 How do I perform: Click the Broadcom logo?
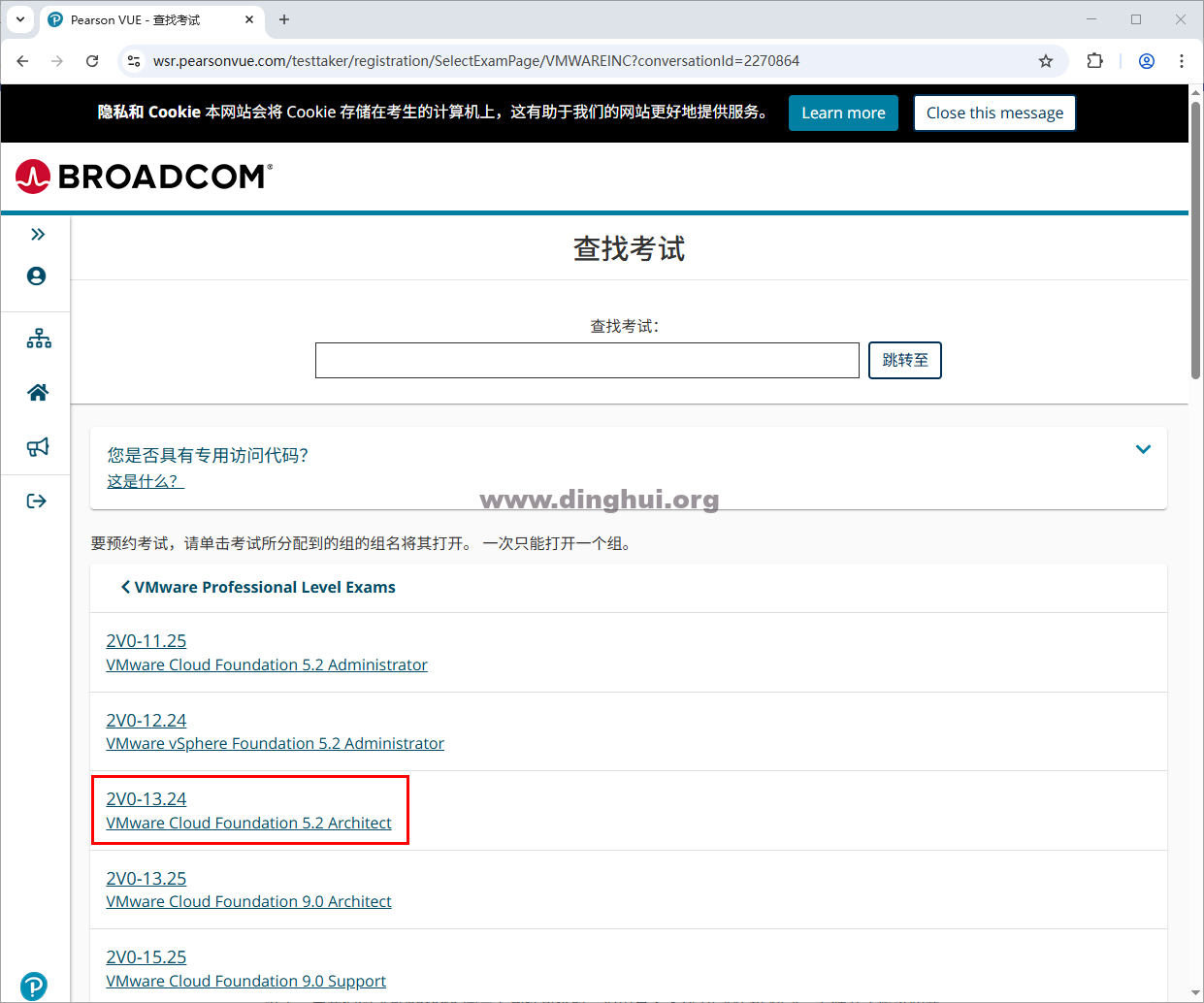click(x=144, y=177)
